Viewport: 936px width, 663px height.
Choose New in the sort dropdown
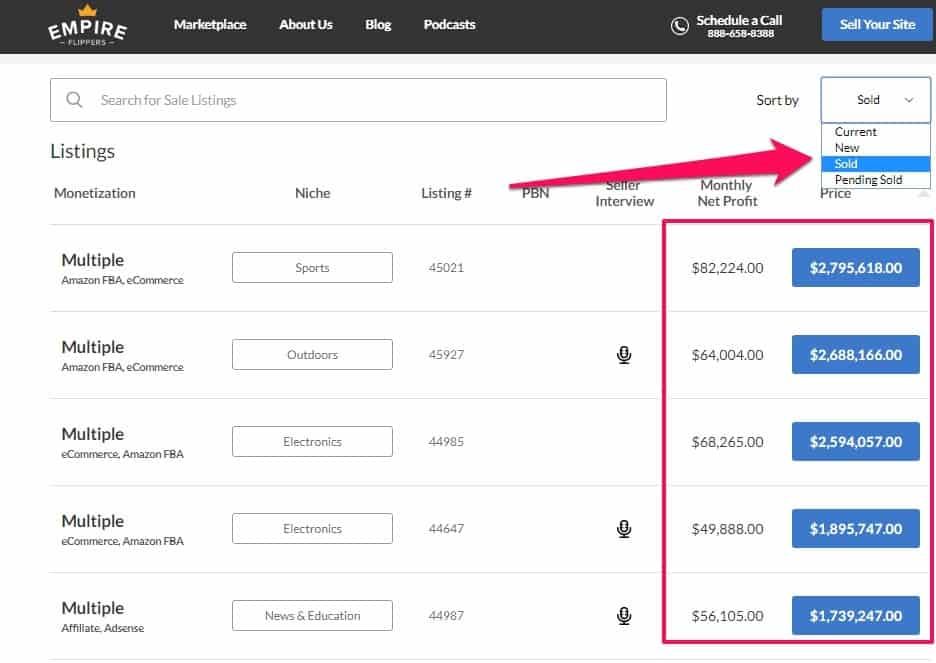pos(875,147)
